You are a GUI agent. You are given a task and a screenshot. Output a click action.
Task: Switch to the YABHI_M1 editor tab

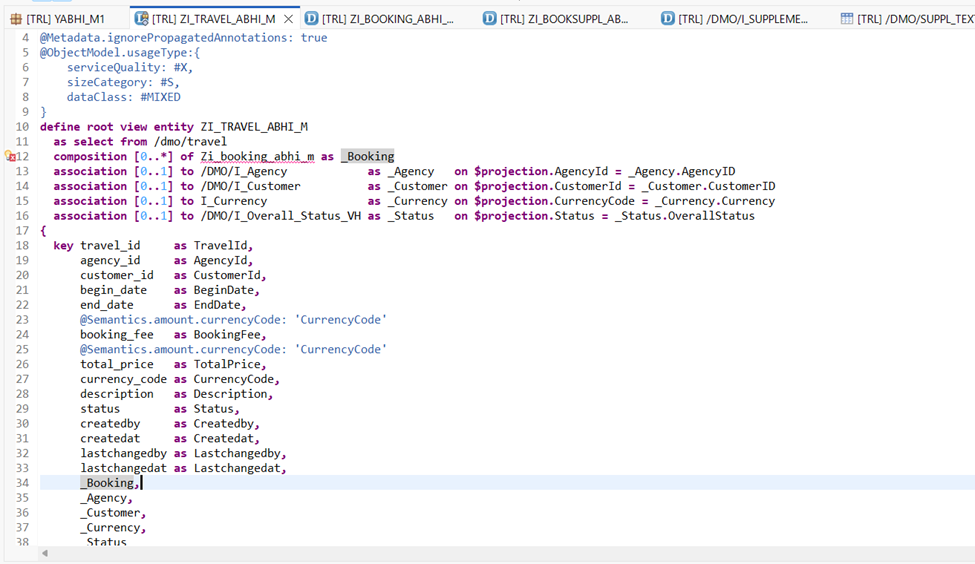click(x=58, y=19)
